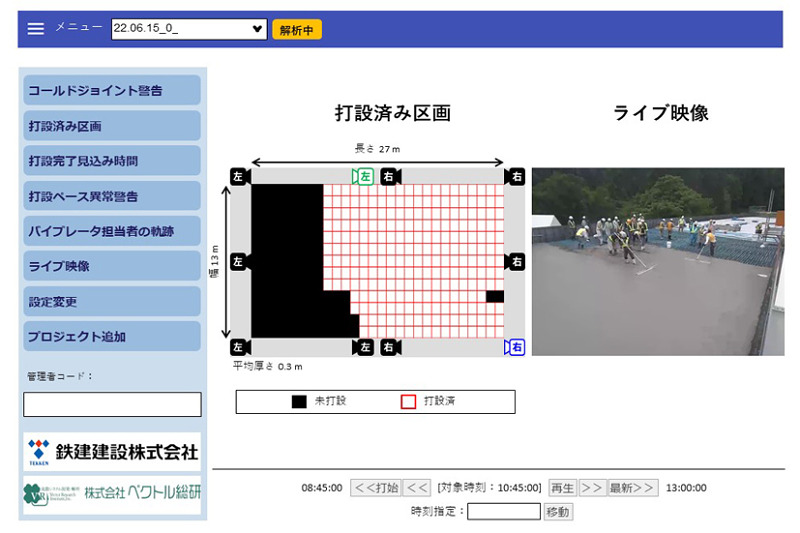Select bottom-edge middle 左 camera icon
Viewport: 800px width, 533px height.
tap(363, 347)
